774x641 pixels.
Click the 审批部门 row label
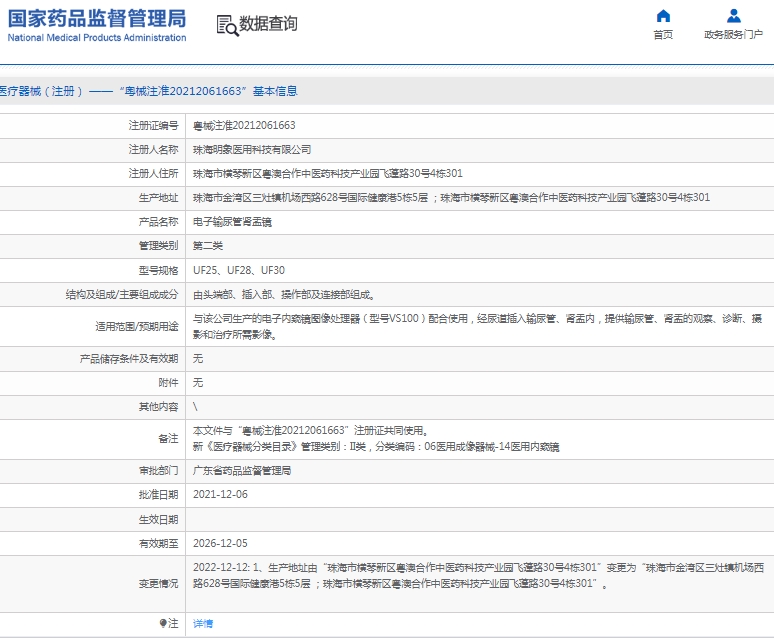click(158, 471)
